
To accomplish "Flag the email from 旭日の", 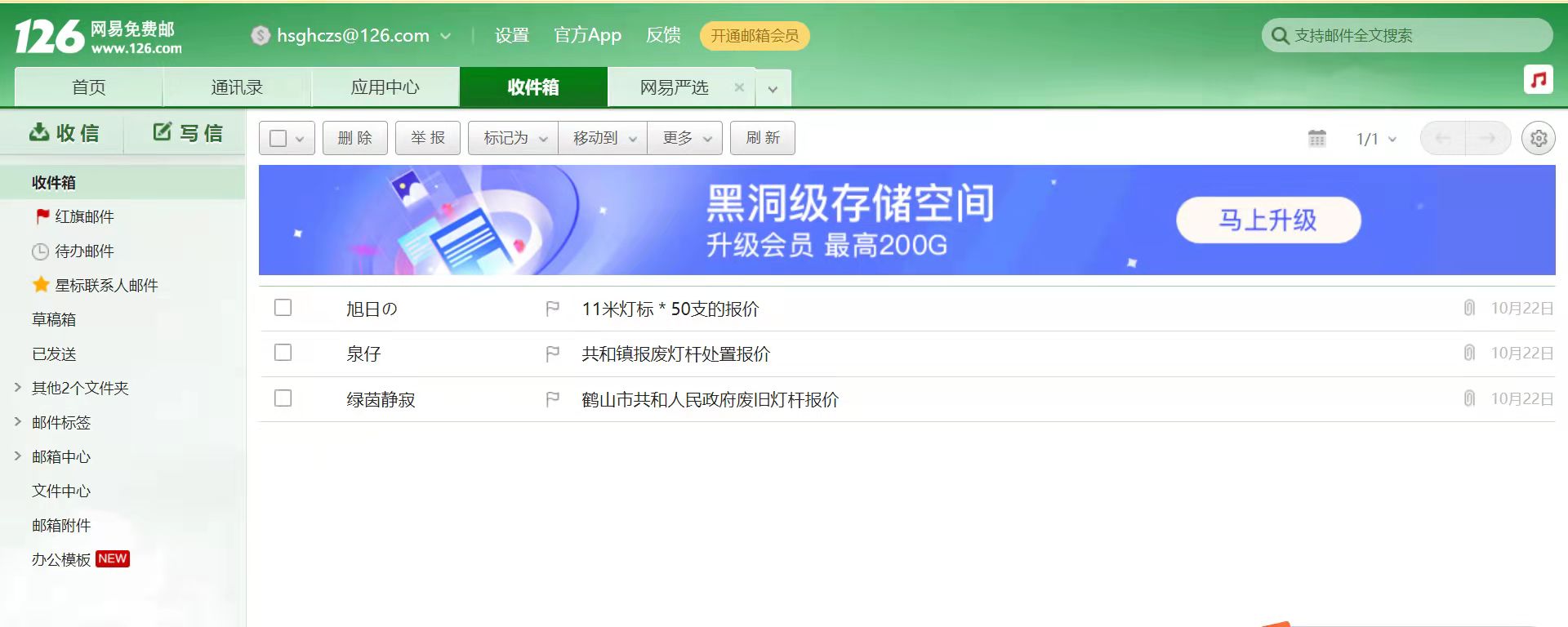I will pos(553,309).
